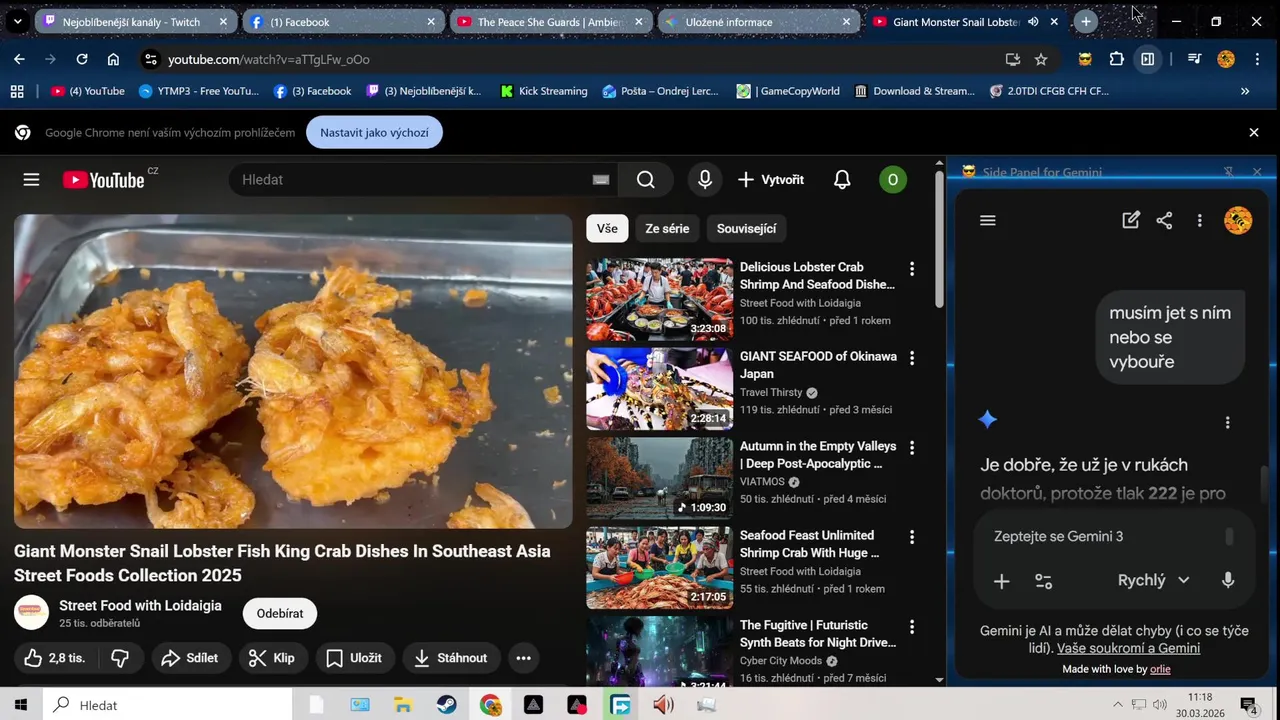The width and height of the screenshot is (1280, 720).
Task: Open YouTube guide hamburger menu
Action: (31, 180)
